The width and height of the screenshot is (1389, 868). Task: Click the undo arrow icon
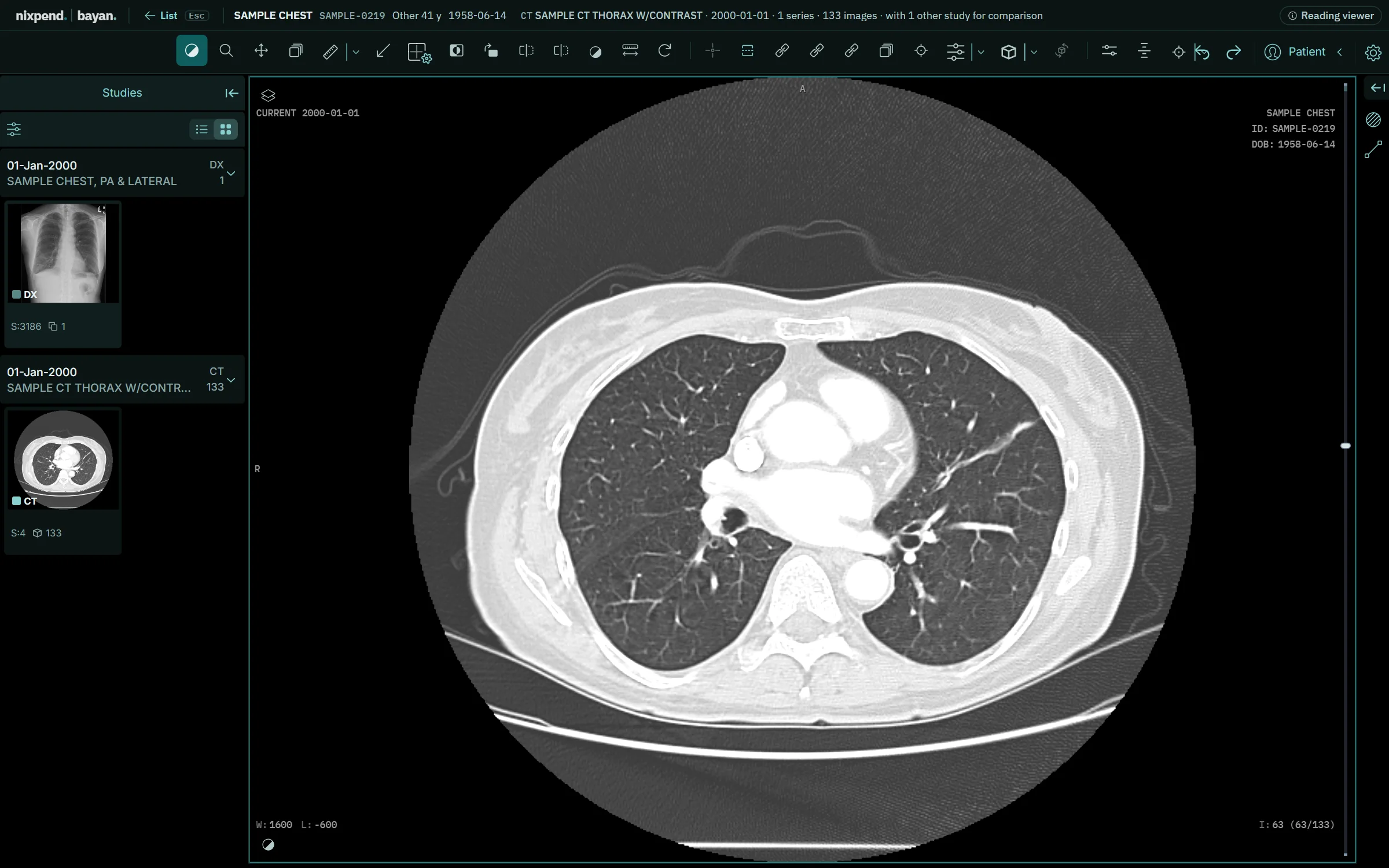tap(1202, 52)
